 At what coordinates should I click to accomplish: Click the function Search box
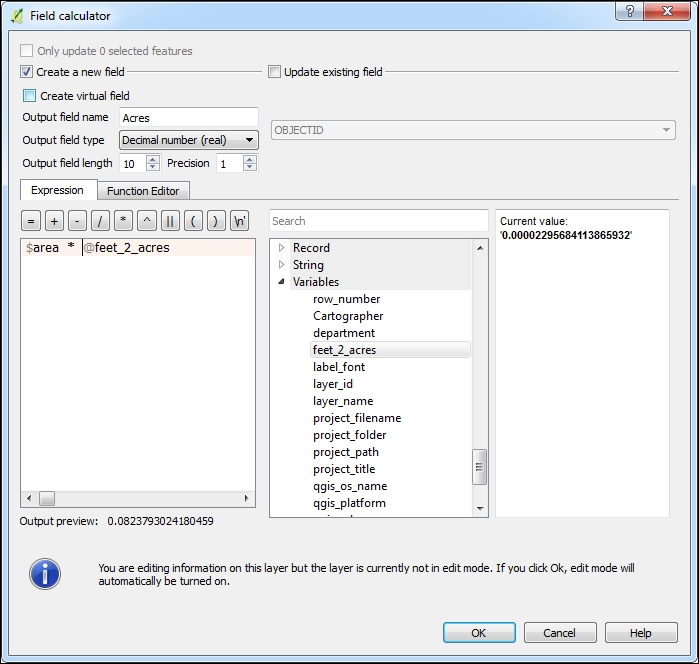(x=364, y=221)
